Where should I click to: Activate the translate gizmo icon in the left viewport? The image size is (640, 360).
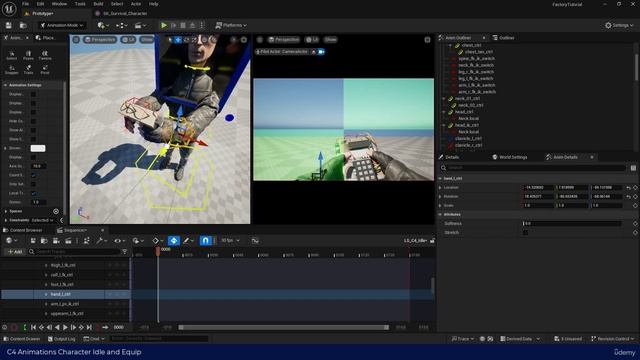click(178, 40)
